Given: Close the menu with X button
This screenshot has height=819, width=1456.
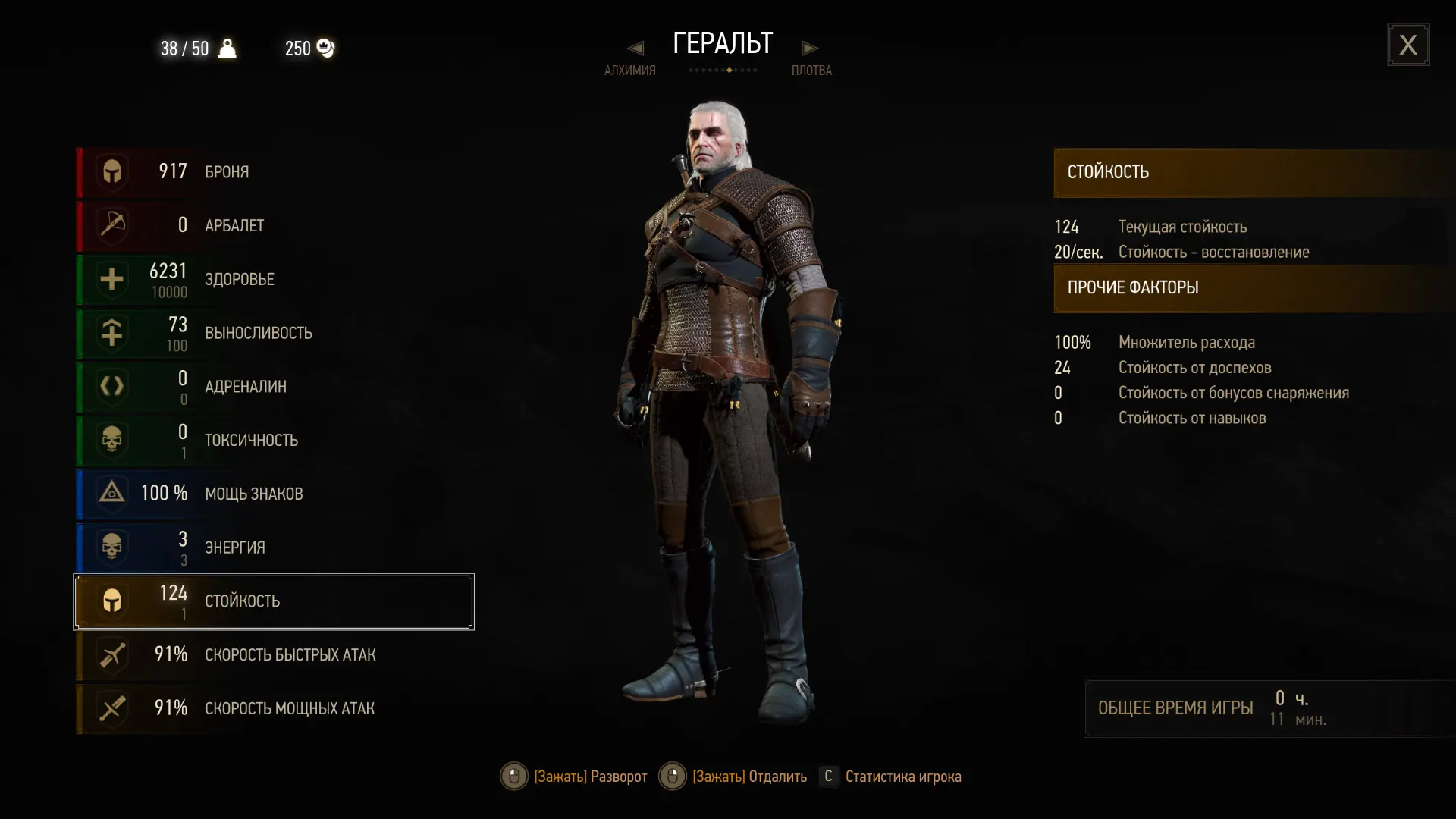Looking at the screenshot, I should point(1408,45).
